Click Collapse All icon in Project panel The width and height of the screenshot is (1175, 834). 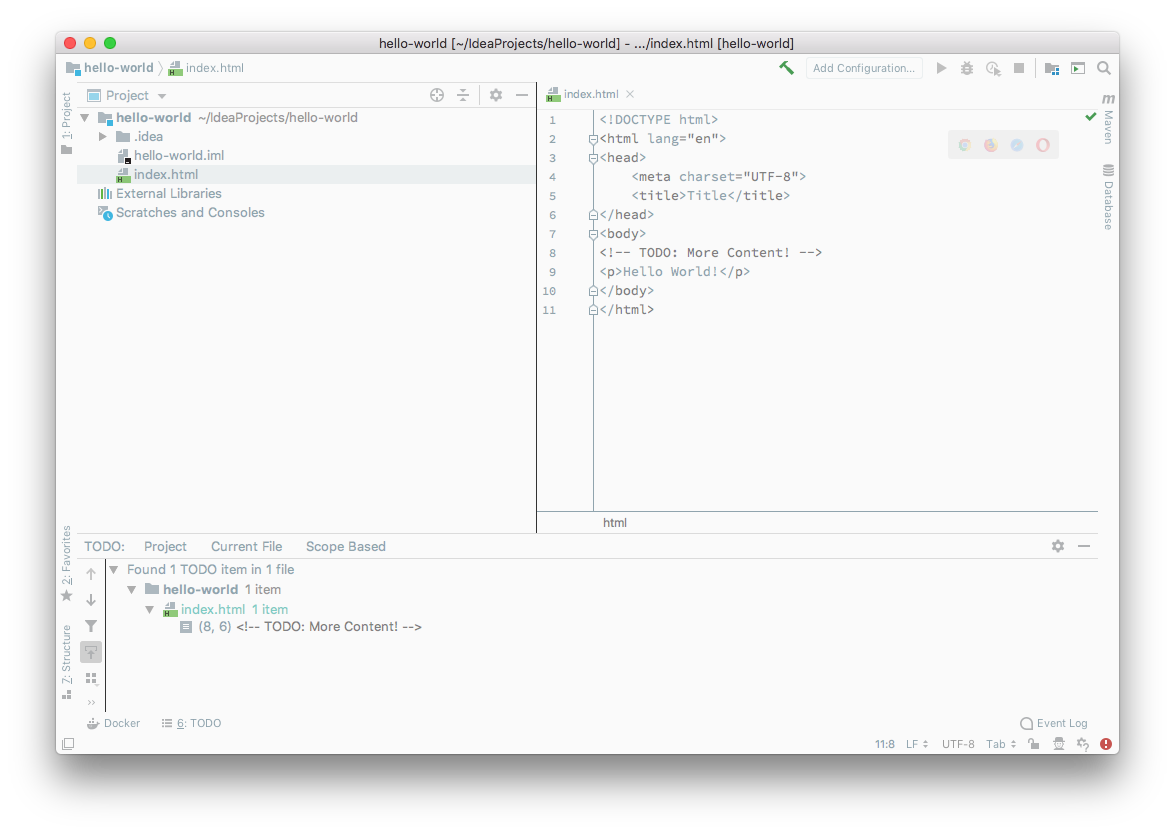pyautogui.click(x=463, y=95)
